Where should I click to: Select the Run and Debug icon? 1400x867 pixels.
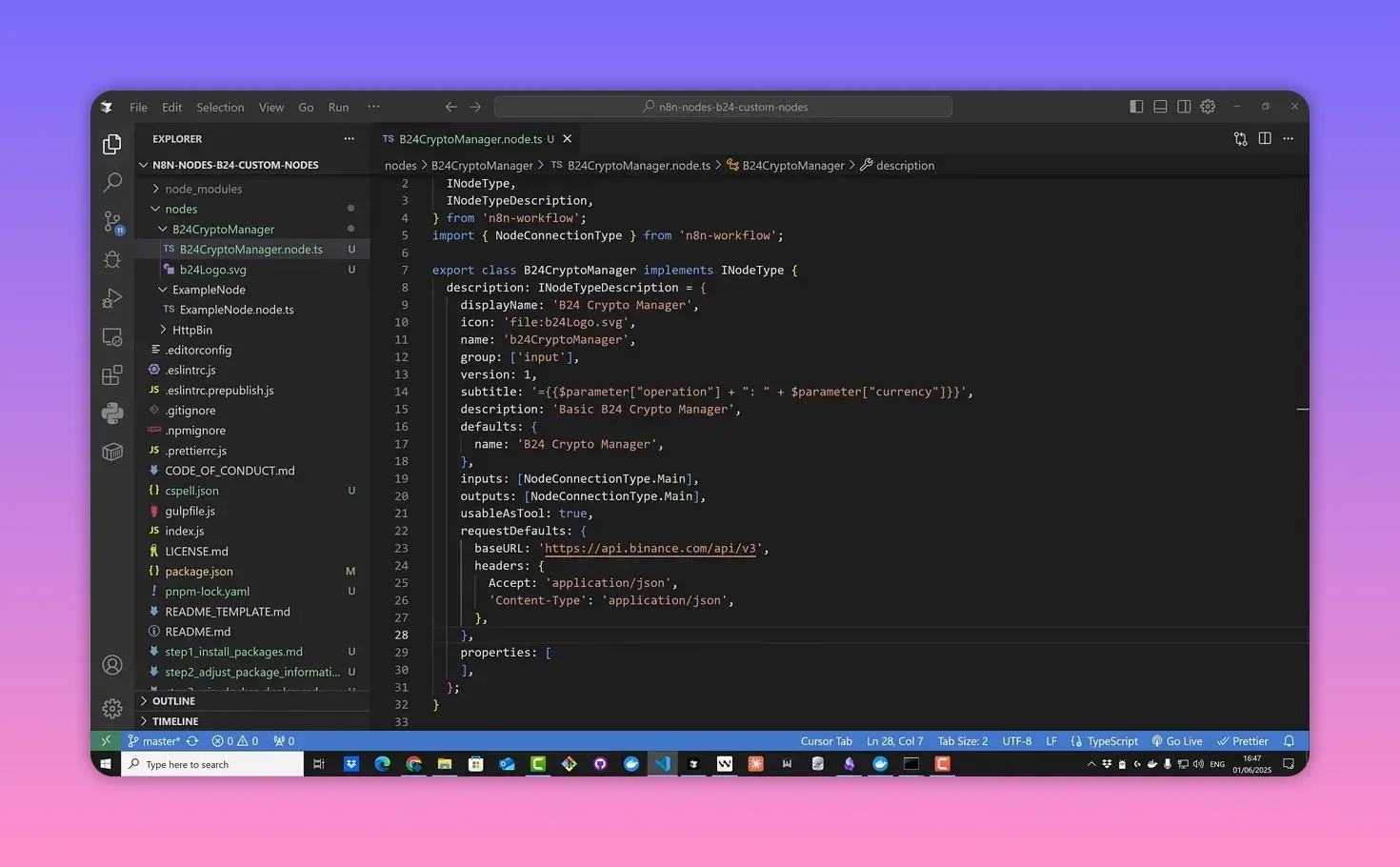click(x=112, y=298)
